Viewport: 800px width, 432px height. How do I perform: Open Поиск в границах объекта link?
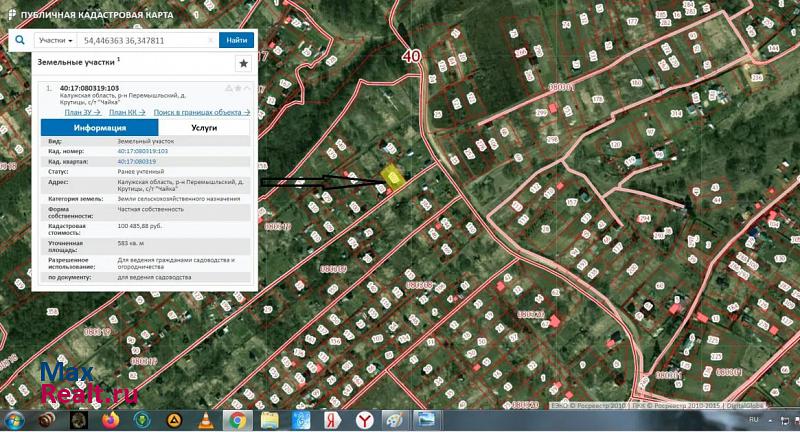point(201,112)
